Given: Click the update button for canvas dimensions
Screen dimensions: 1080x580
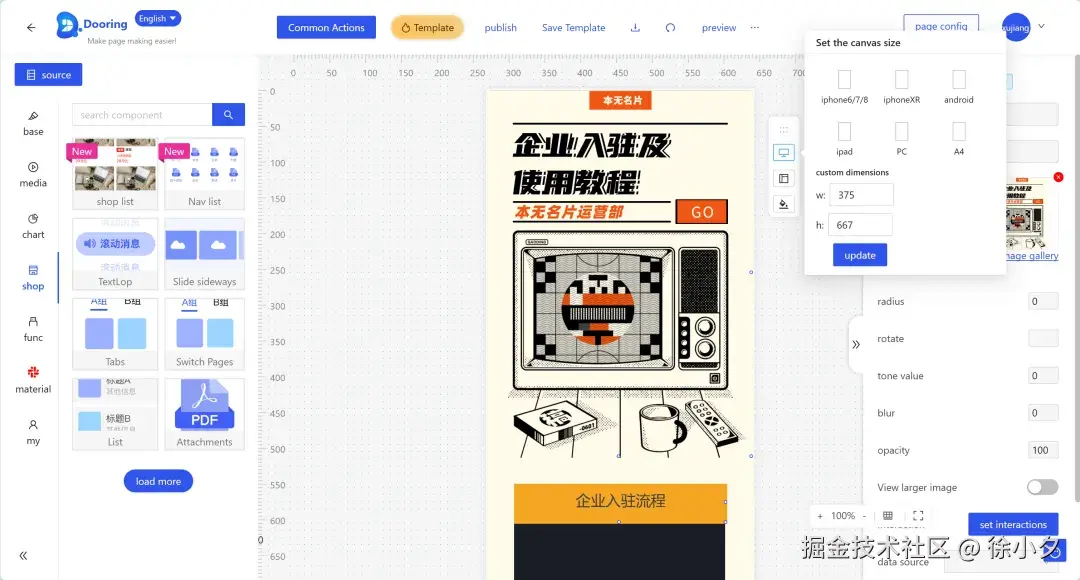Looking at the screenshot, I should coord(859,255).
